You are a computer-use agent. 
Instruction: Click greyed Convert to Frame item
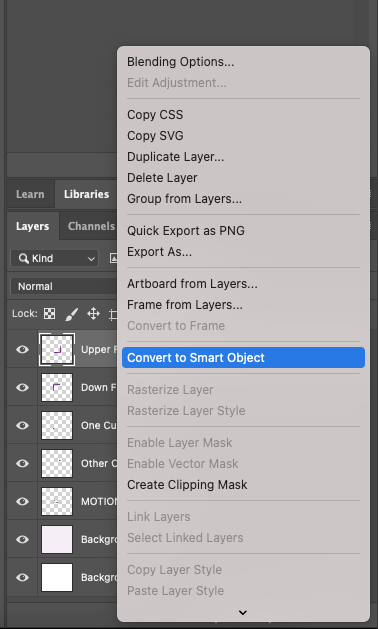click(x=176, y=326)
